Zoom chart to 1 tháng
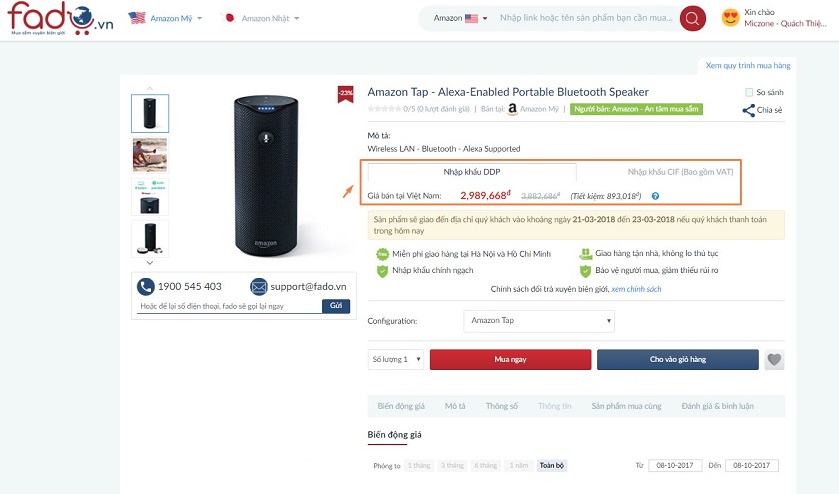 (418, 466)
